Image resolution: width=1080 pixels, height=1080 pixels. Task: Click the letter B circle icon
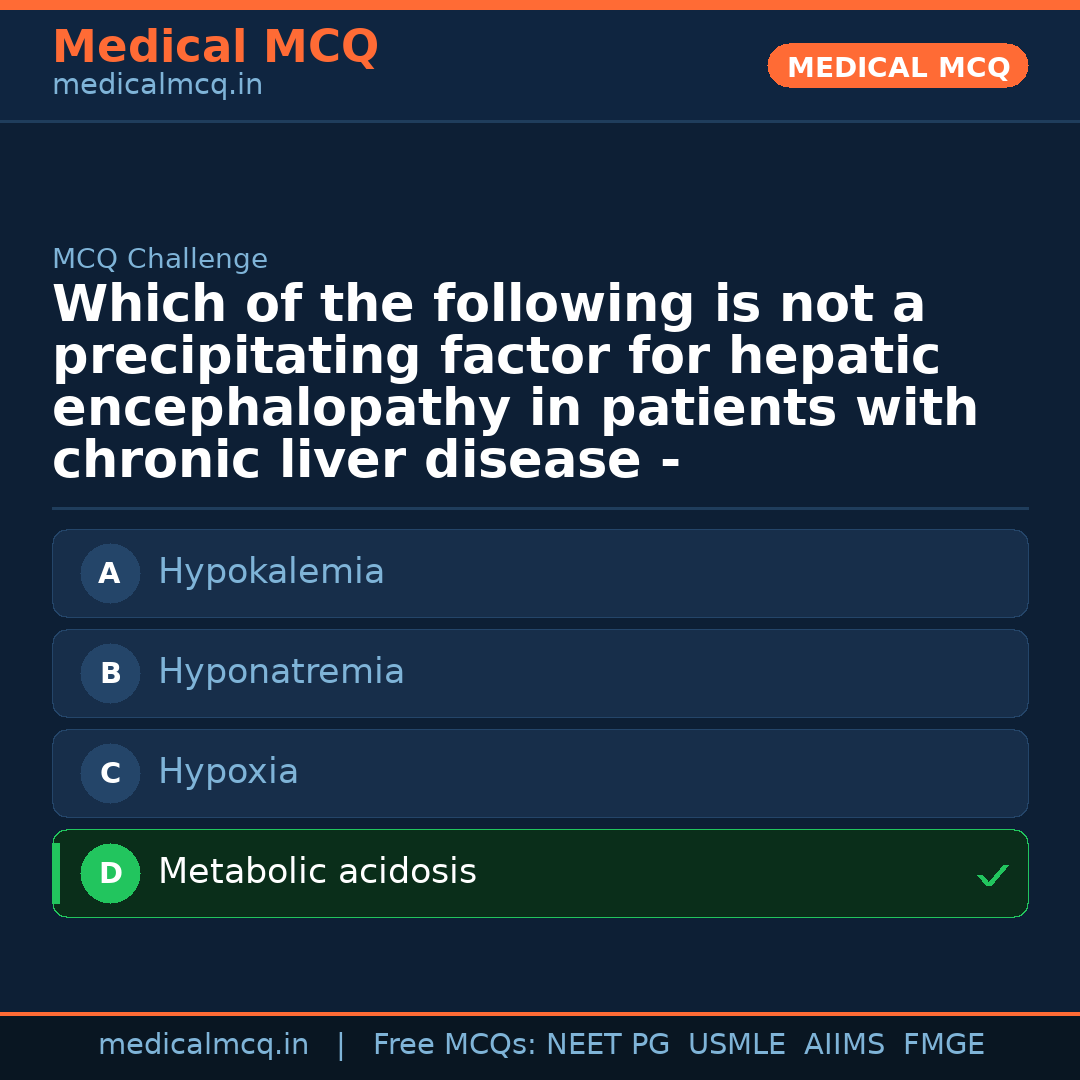click(x=110, y=674)
